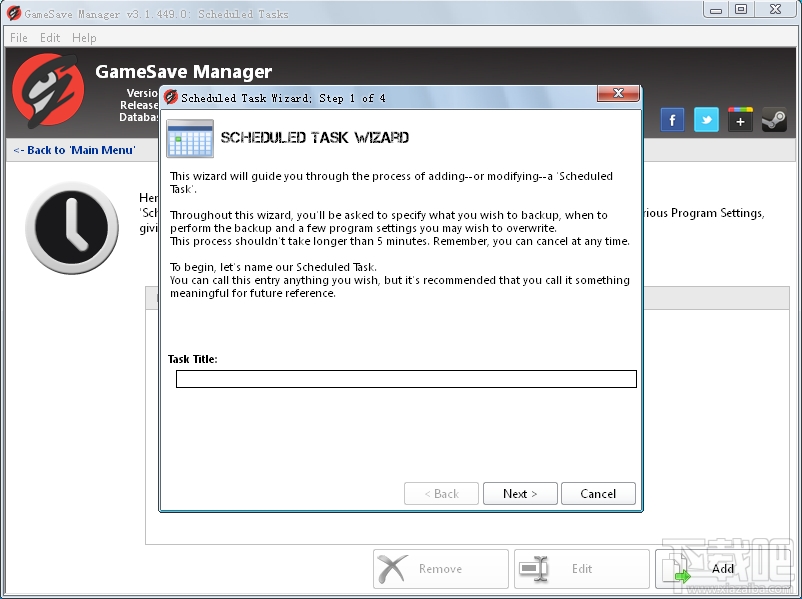Close the Scheduled Task Wizard dialog
The height and width of the screenshot is (599, 802).
click(x=617, y=93)
